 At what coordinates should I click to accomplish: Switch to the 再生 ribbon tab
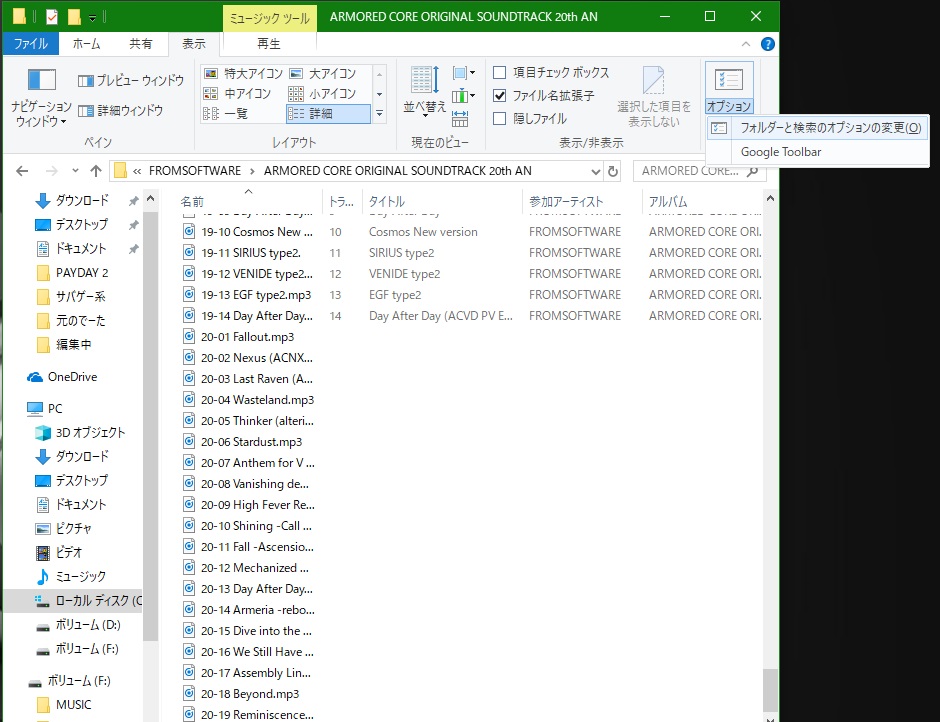point(269,44)
